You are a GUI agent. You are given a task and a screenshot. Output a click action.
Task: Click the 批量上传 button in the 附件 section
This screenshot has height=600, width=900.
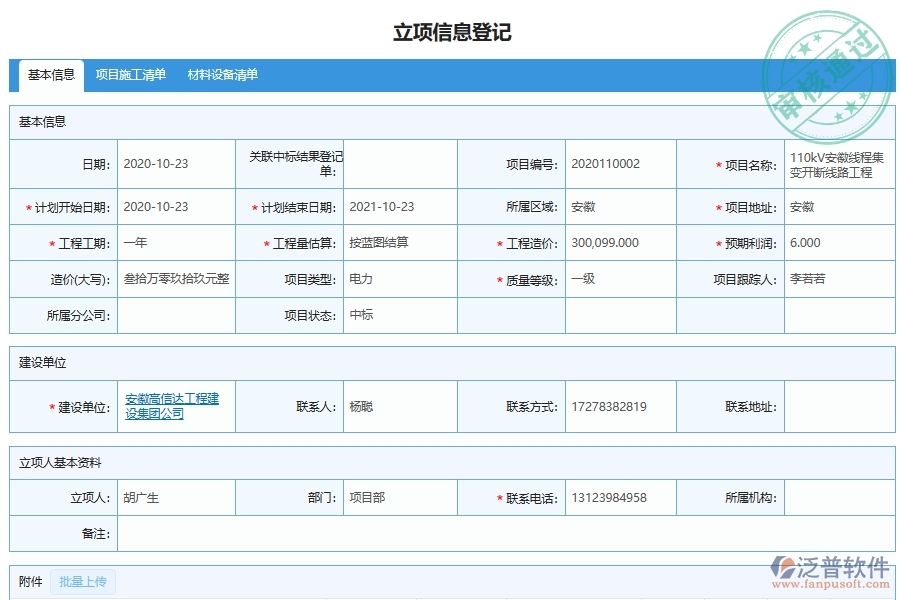83,581
